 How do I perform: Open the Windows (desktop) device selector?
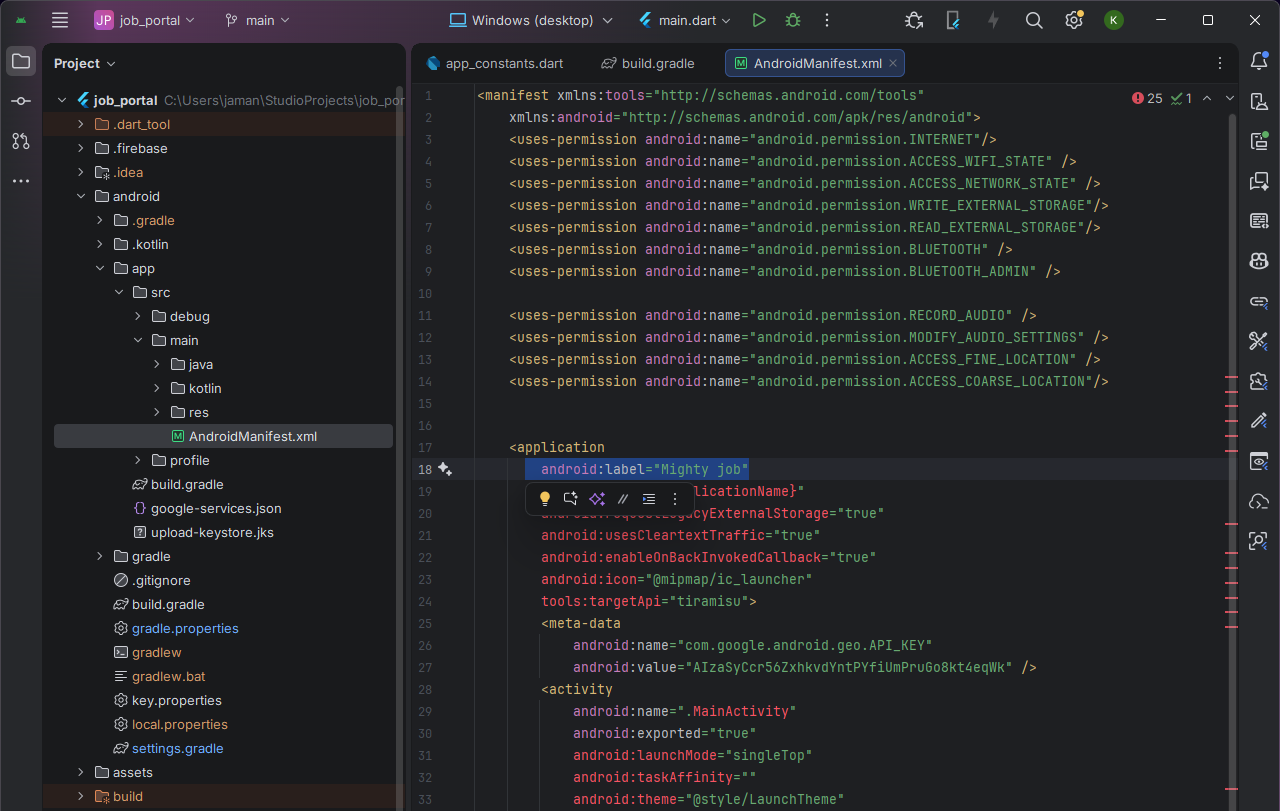[x=531, y=20]
